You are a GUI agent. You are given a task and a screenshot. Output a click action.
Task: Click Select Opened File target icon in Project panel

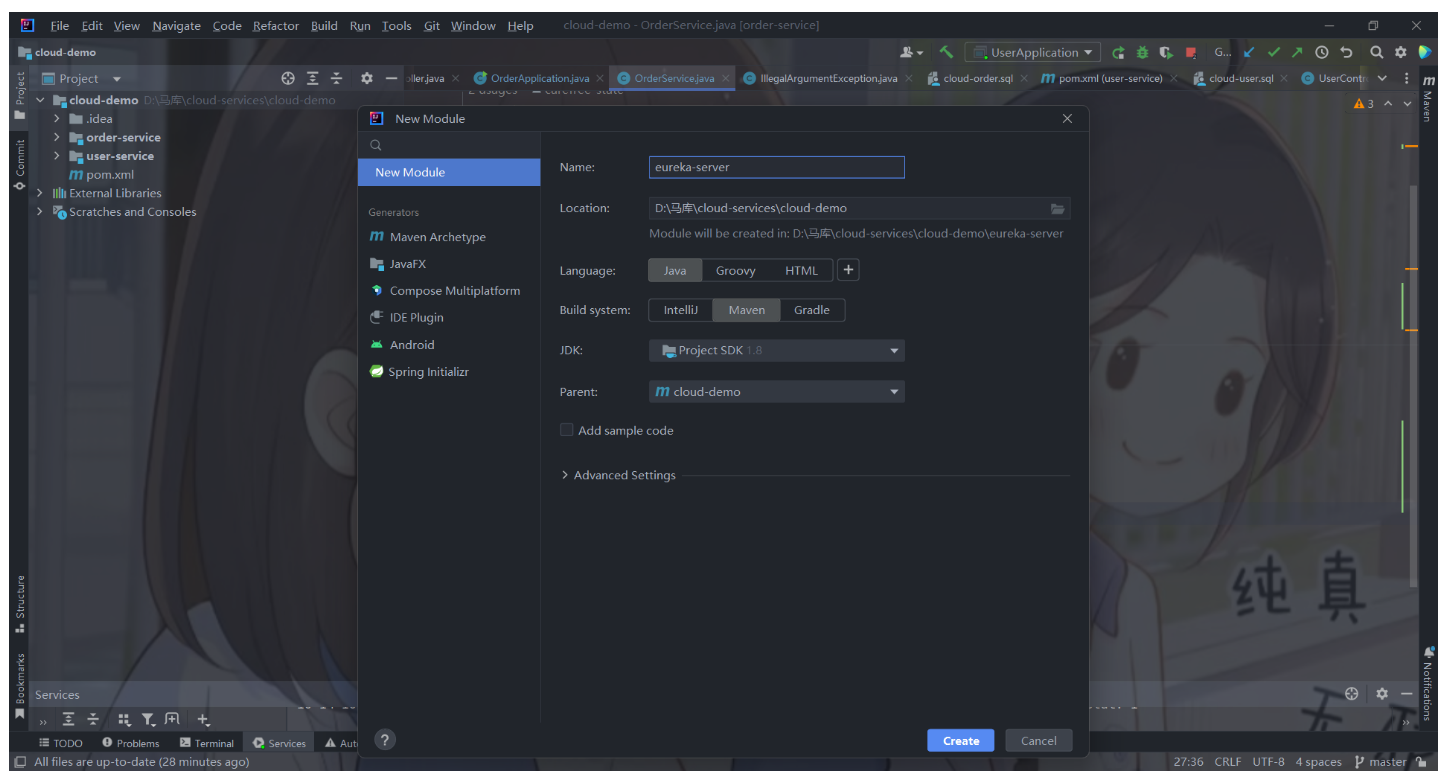[x=288, y=78]
